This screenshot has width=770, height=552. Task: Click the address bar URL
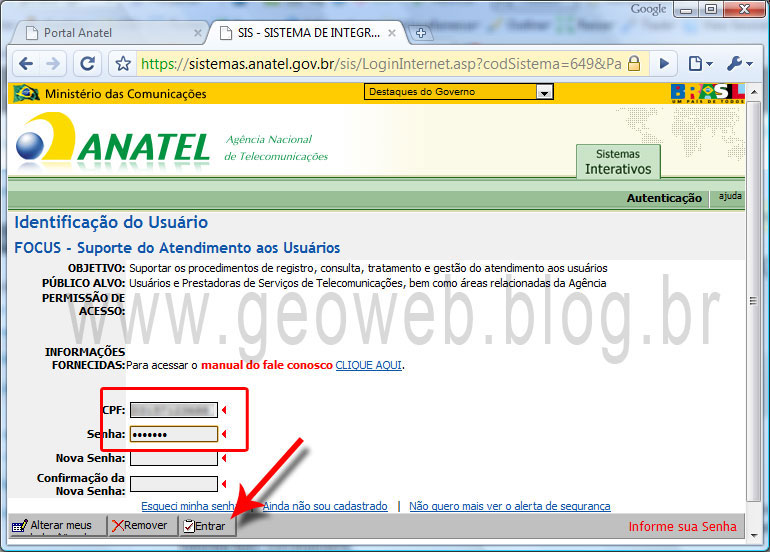(x=381, y=64)
